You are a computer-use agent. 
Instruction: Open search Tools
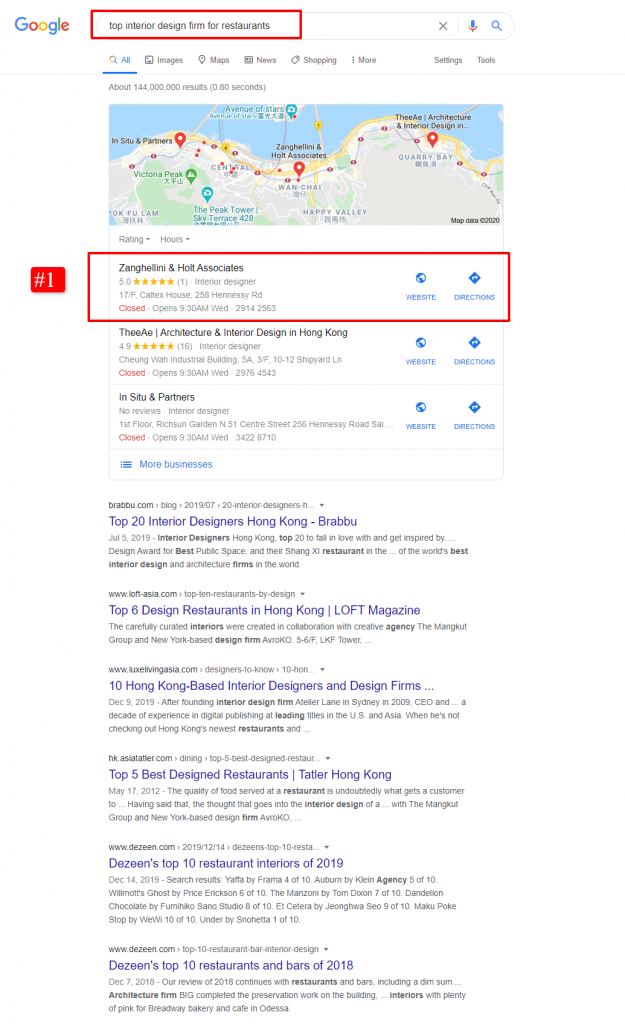[486, 60]
